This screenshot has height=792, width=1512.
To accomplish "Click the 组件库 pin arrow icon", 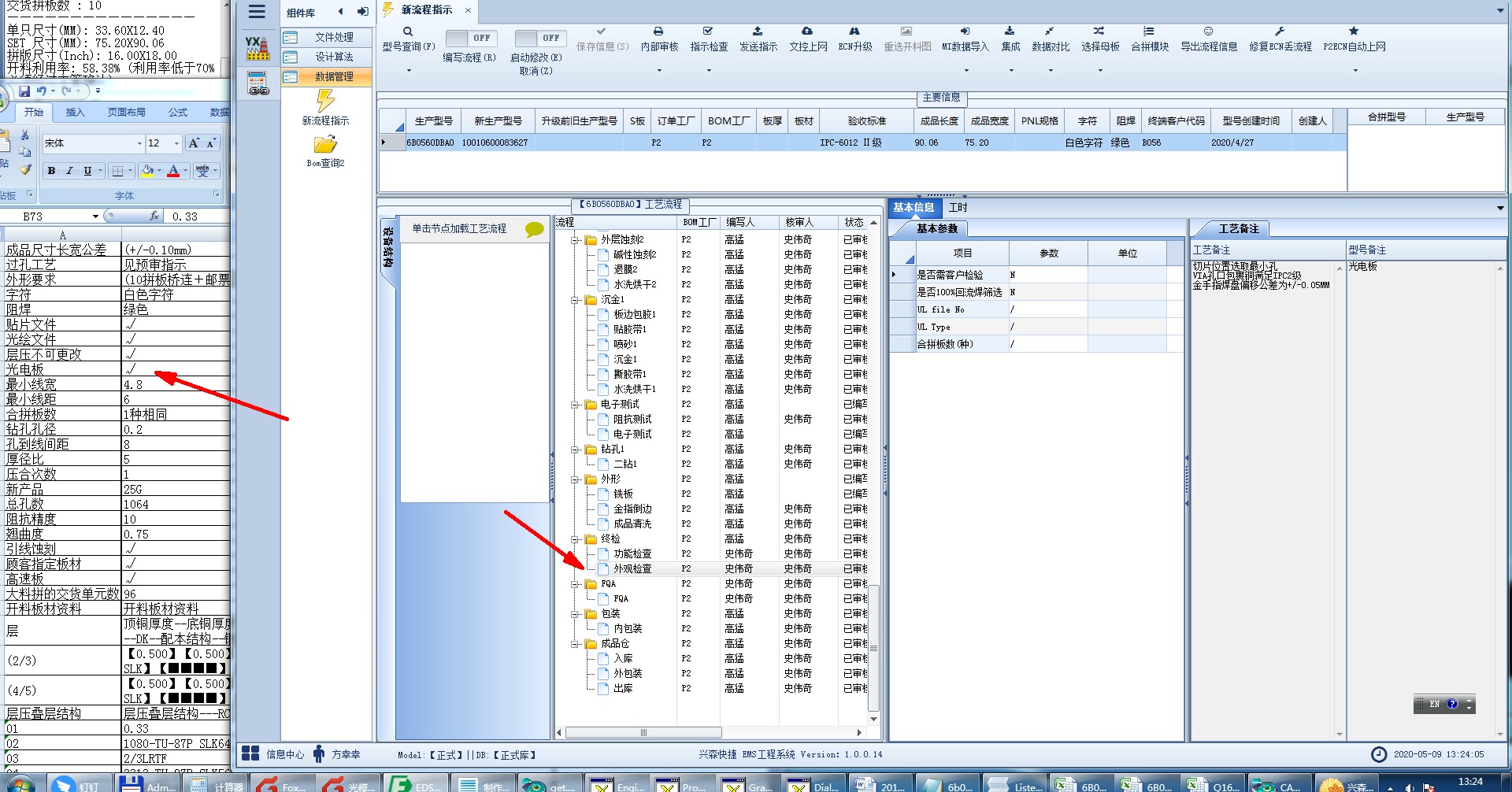I will pyautogui.click(x=362, y=12).
